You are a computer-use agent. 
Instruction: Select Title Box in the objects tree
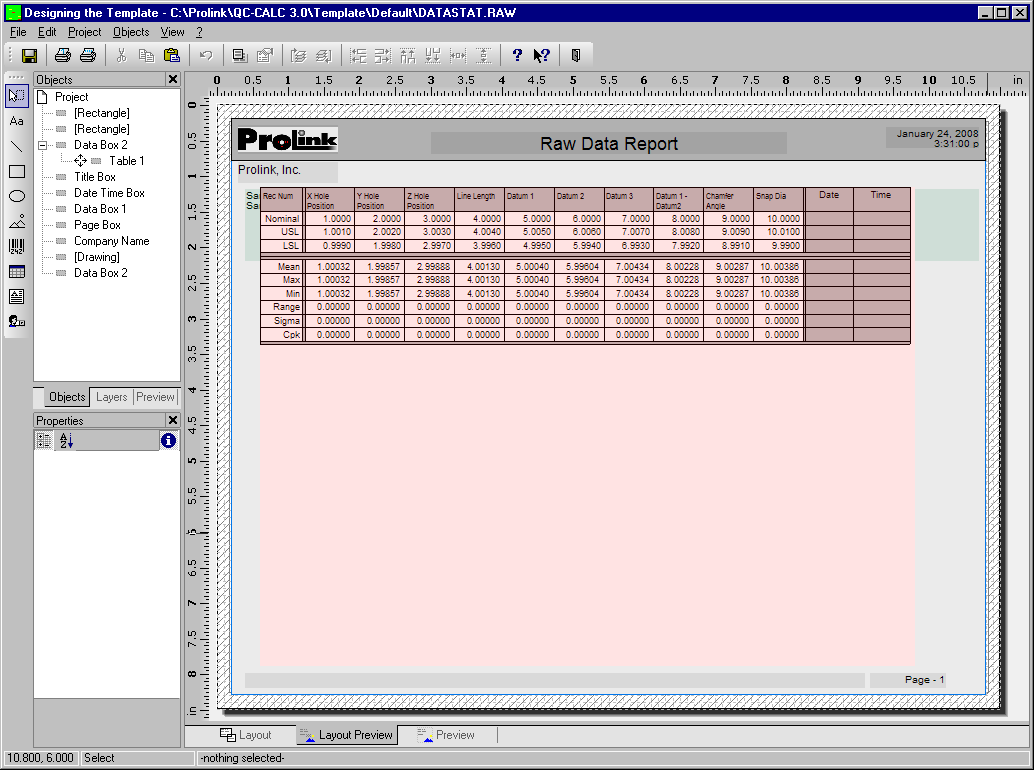(x=95, y=177)
